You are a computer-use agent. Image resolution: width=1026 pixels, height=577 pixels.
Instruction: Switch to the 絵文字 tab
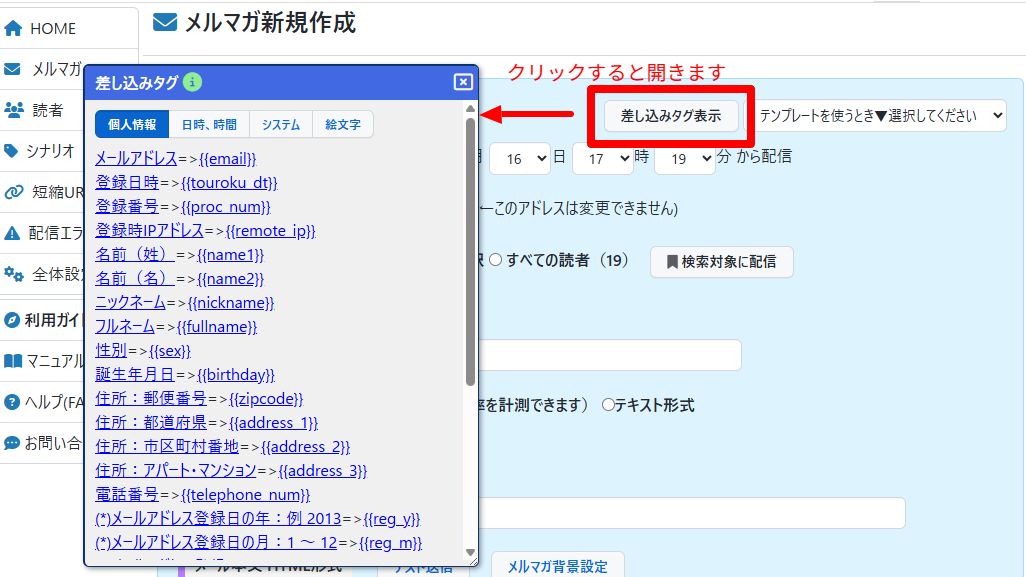pos(342,125)
